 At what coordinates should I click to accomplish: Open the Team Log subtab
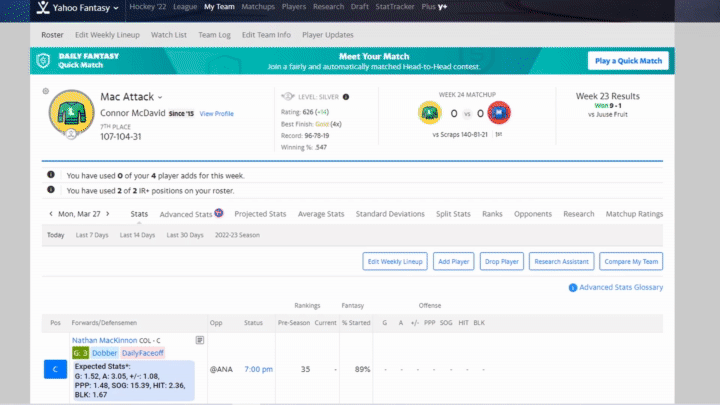point(214,35)
